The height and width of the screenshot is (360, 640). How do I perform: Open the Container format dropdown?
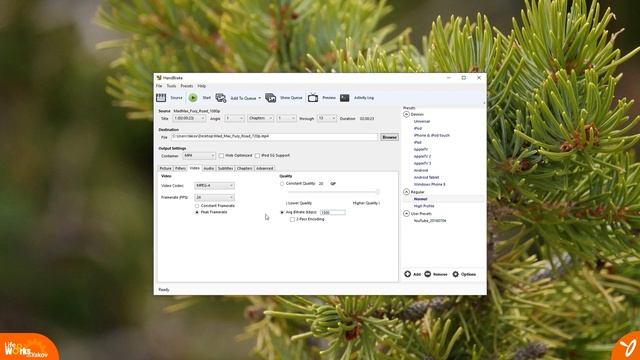tap(199, 156)
